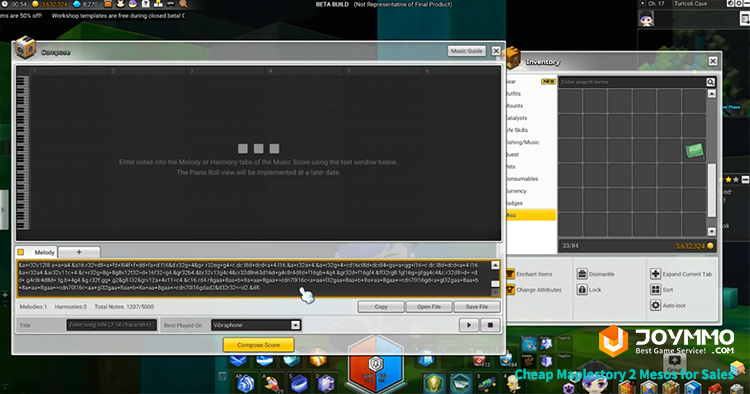
Task: Click the '33/84' inventory slot count
Action: (570, 246)
